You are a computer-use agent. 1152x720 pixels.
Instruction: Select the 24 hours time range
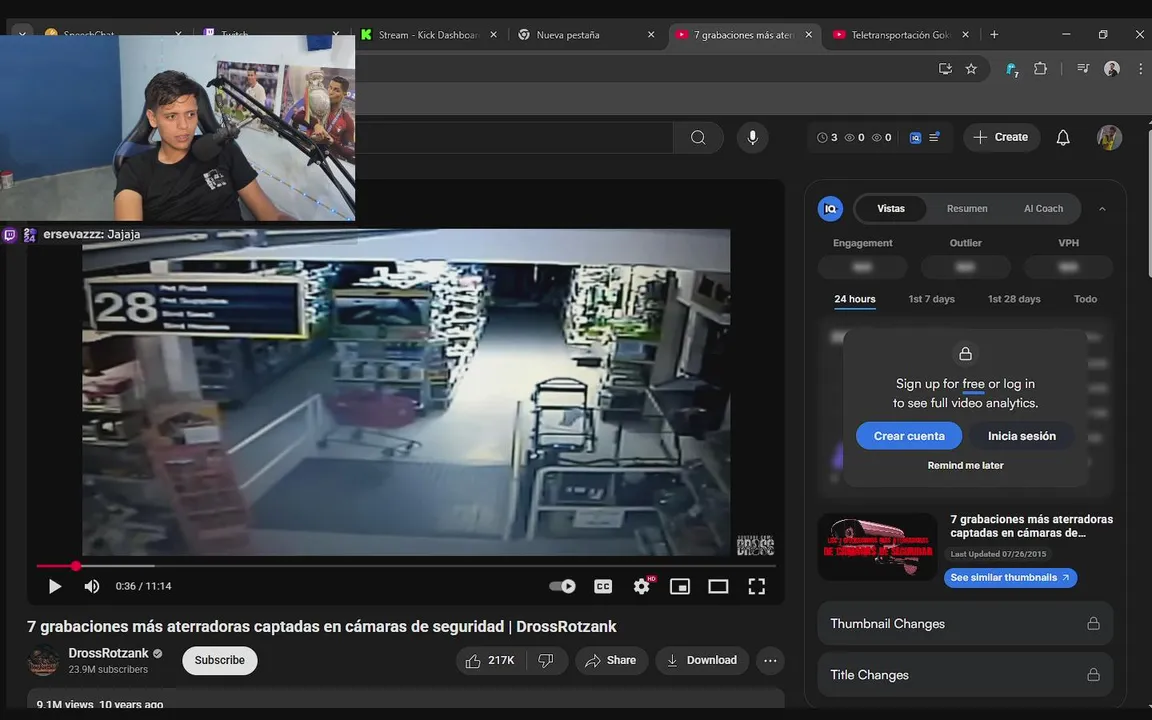[854, 299]
